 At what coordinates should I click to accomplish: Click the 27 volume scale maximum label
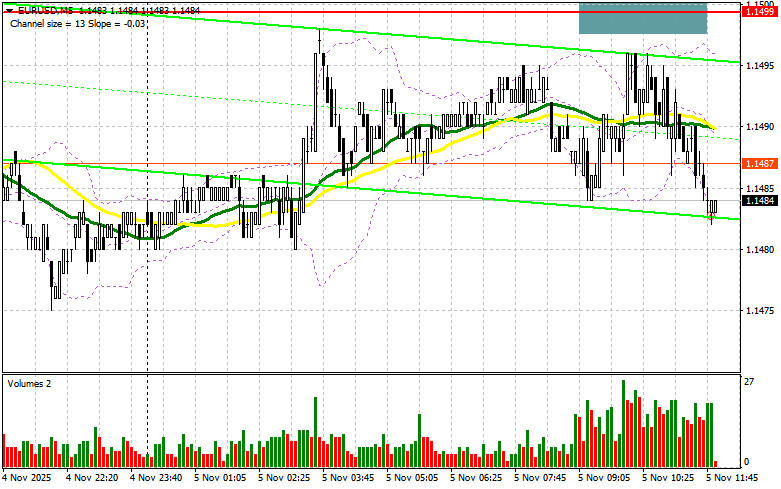tap(748, 381)
